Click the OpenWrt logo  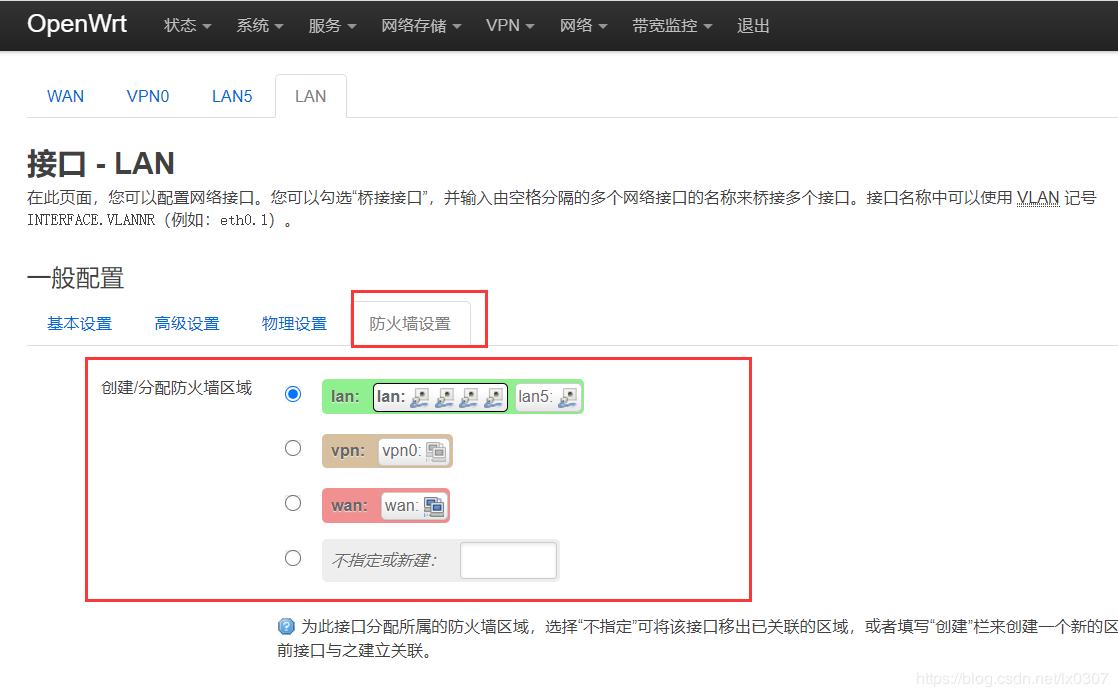(x=76, y=24)
